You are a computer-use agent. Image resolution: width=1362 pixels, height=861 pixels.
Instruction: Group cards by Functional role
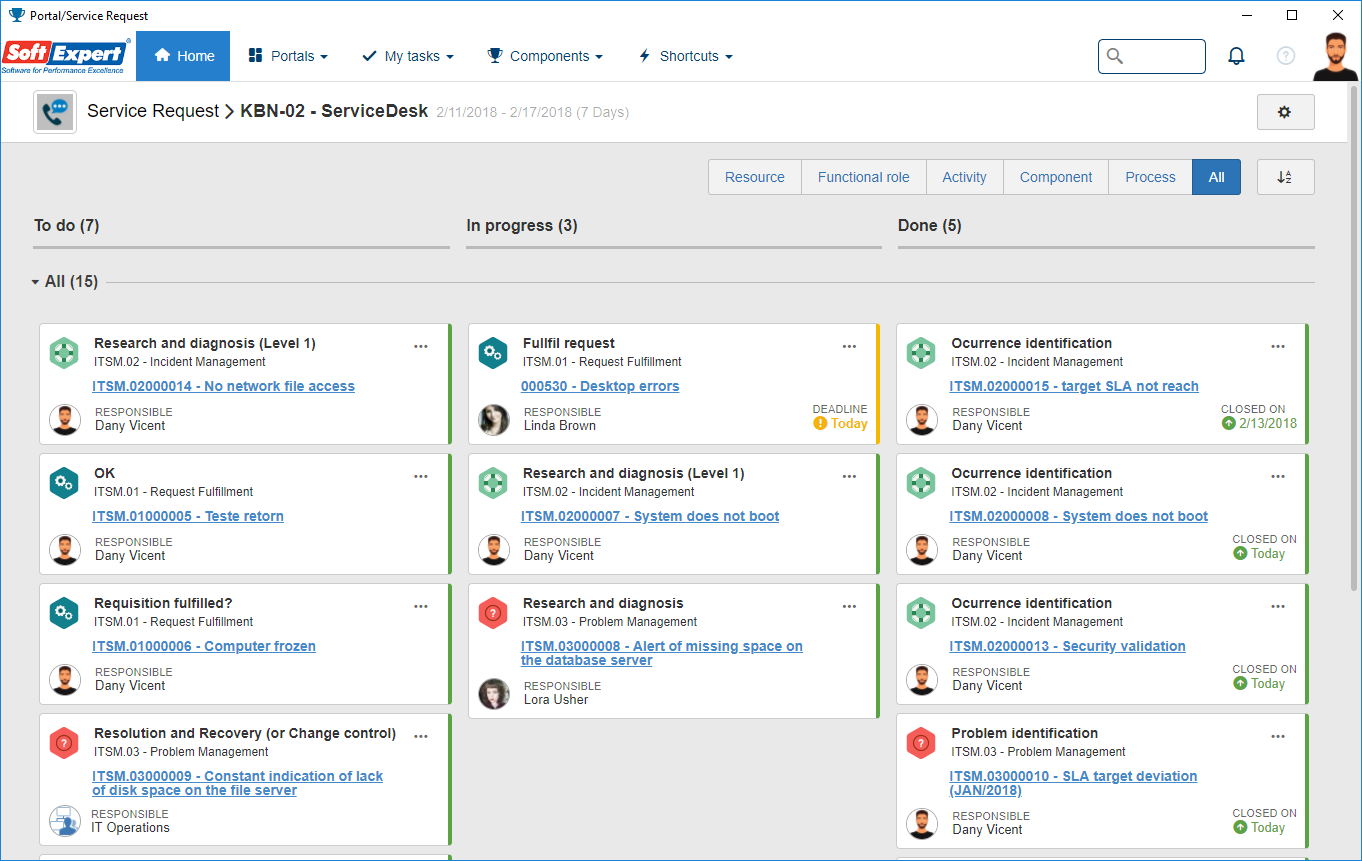pos(864,177)
